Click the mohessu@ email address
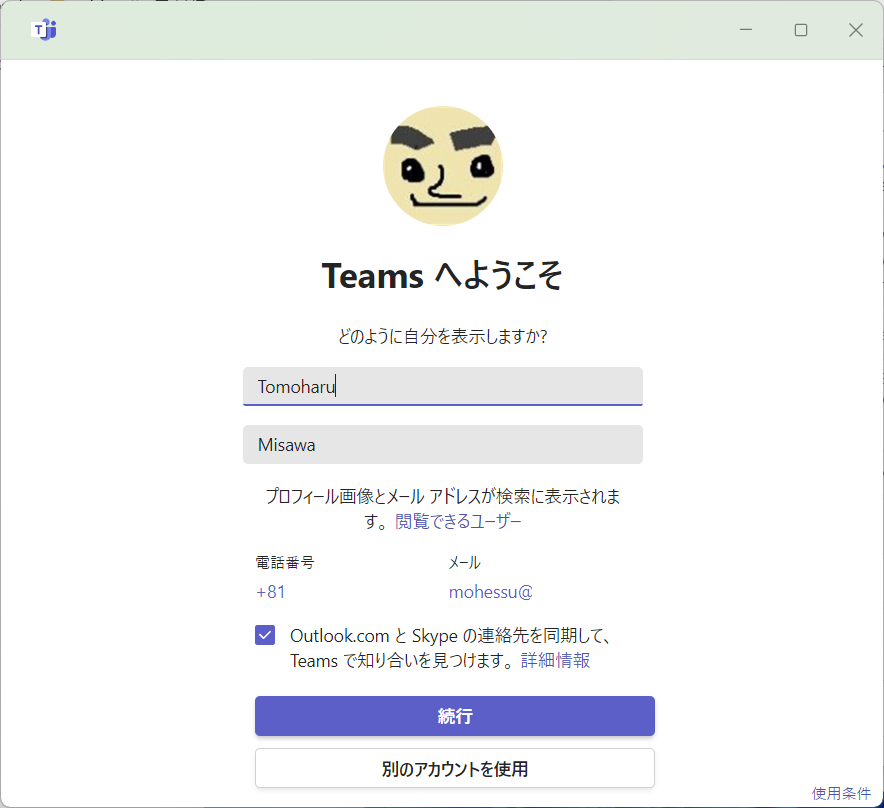The height and width of the screenshot is (808, 884). 490,592
